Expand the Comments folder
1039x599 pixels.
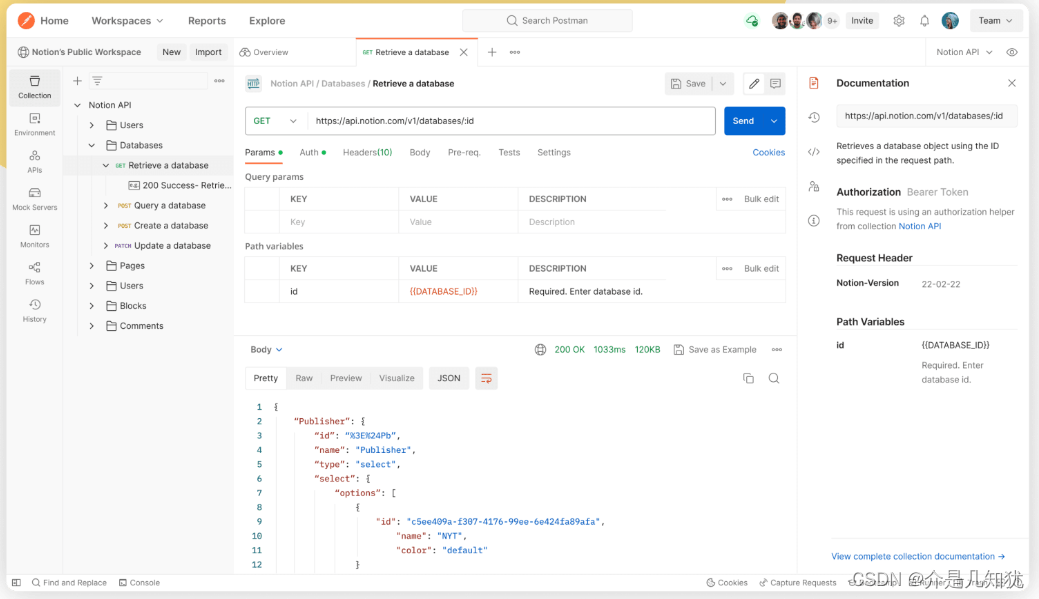click(x=92, y=326)
